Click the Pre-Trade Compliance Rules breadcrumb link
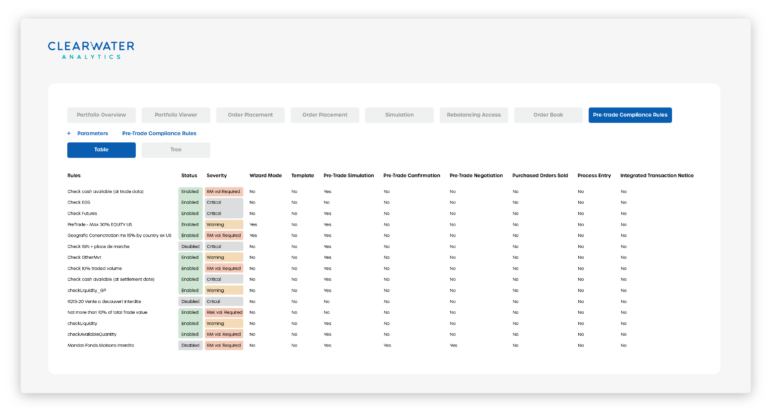This screenshot has width=768, height=413. tap(159, 133)
